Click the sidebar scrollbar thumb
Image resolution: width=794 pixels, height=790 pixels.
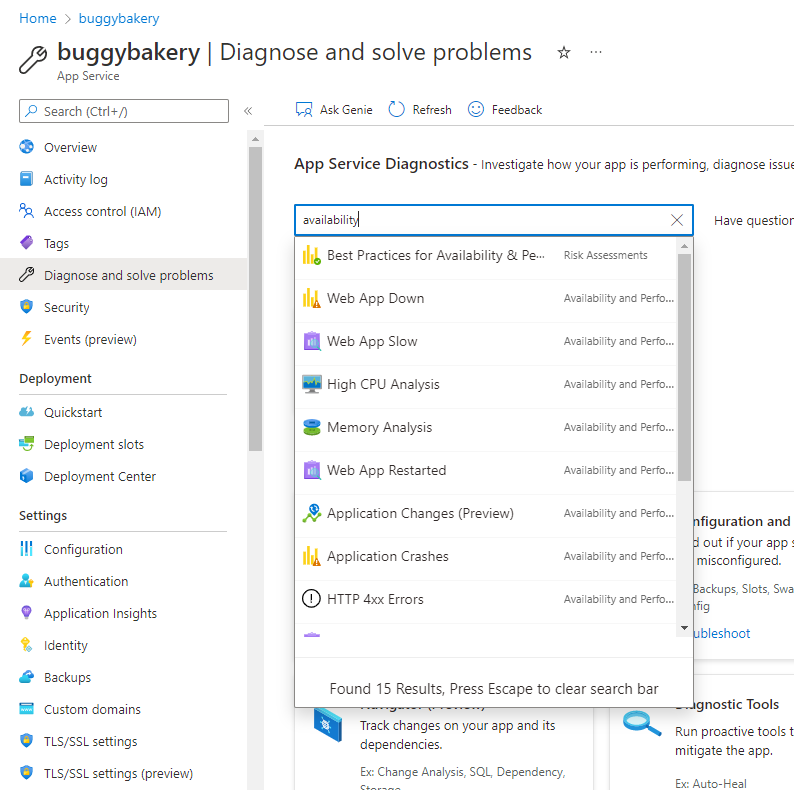click(x=255, y=299)
